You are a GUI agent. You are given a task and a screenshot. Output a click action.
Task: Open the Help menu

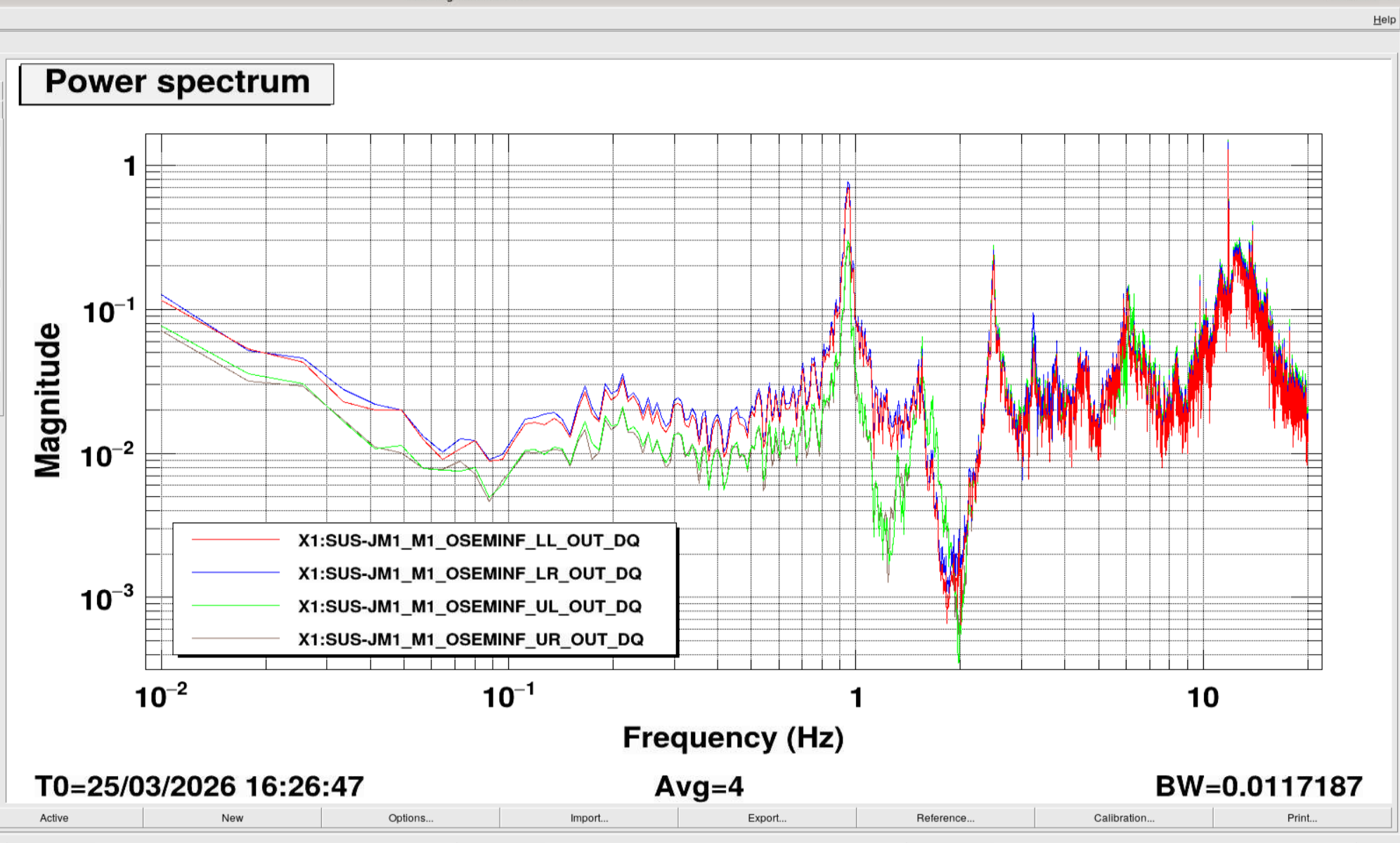coord(1384,20)
